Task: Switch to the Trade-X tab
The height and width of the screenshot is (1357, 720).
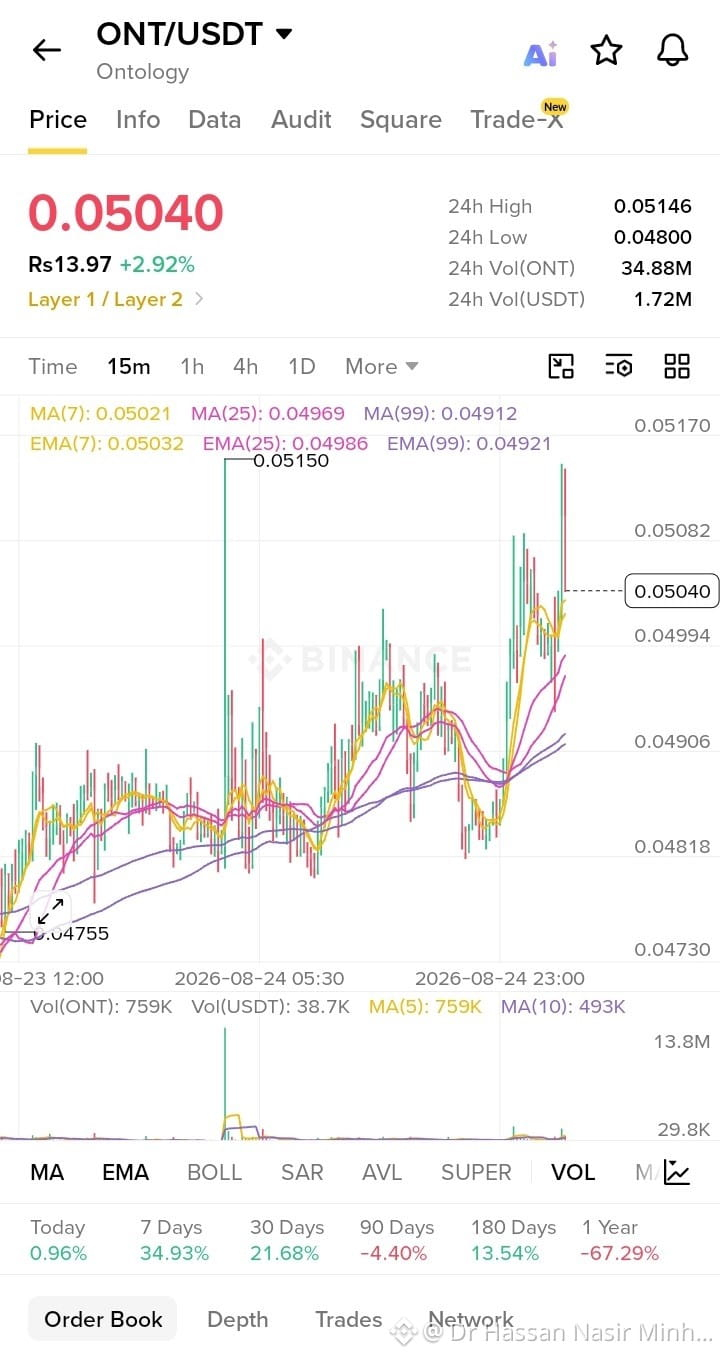Action: tap(517, 120)
